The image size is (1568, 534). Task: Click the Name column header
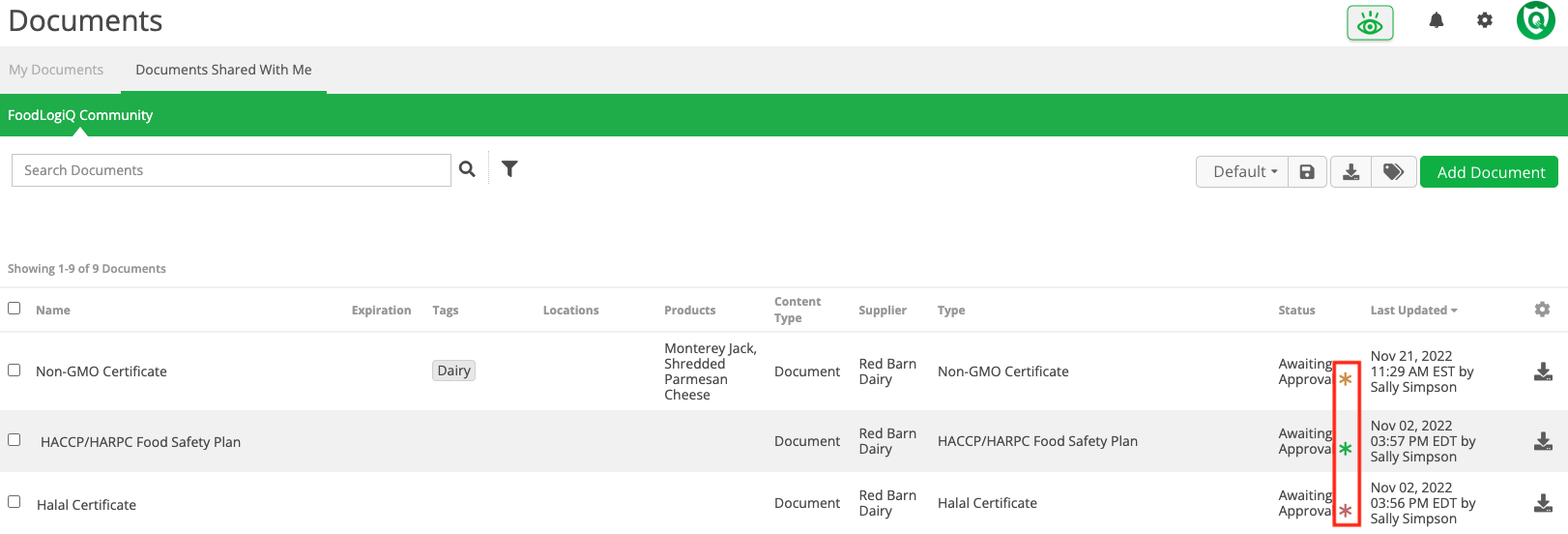(x=53, y=311)
